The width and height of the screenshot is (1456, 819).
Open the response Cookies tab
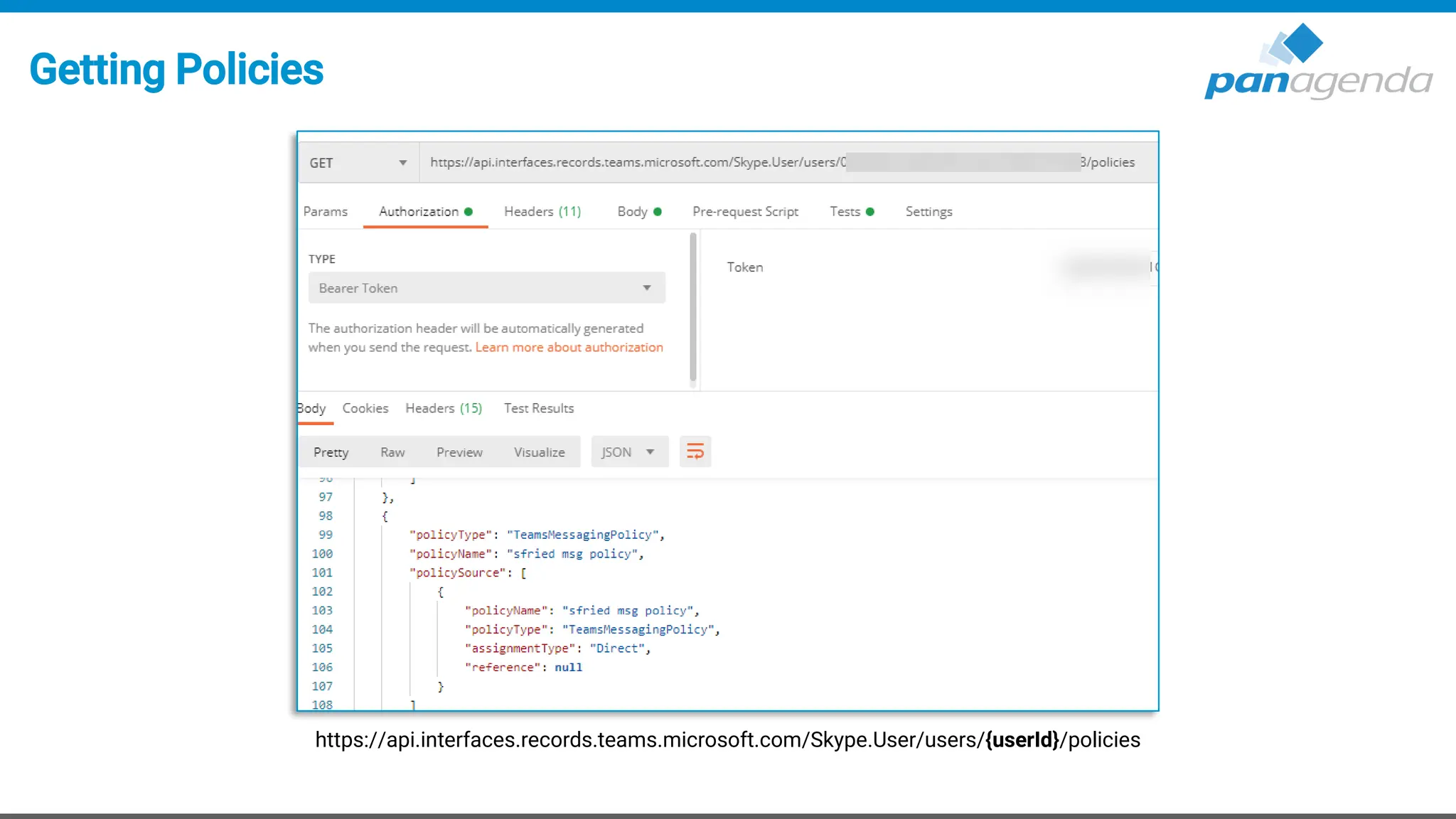(x=365, y=409)
